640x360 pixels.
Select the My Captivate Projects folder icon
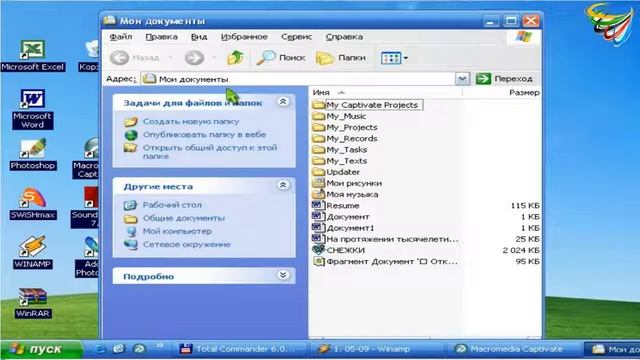pos(318,105)
